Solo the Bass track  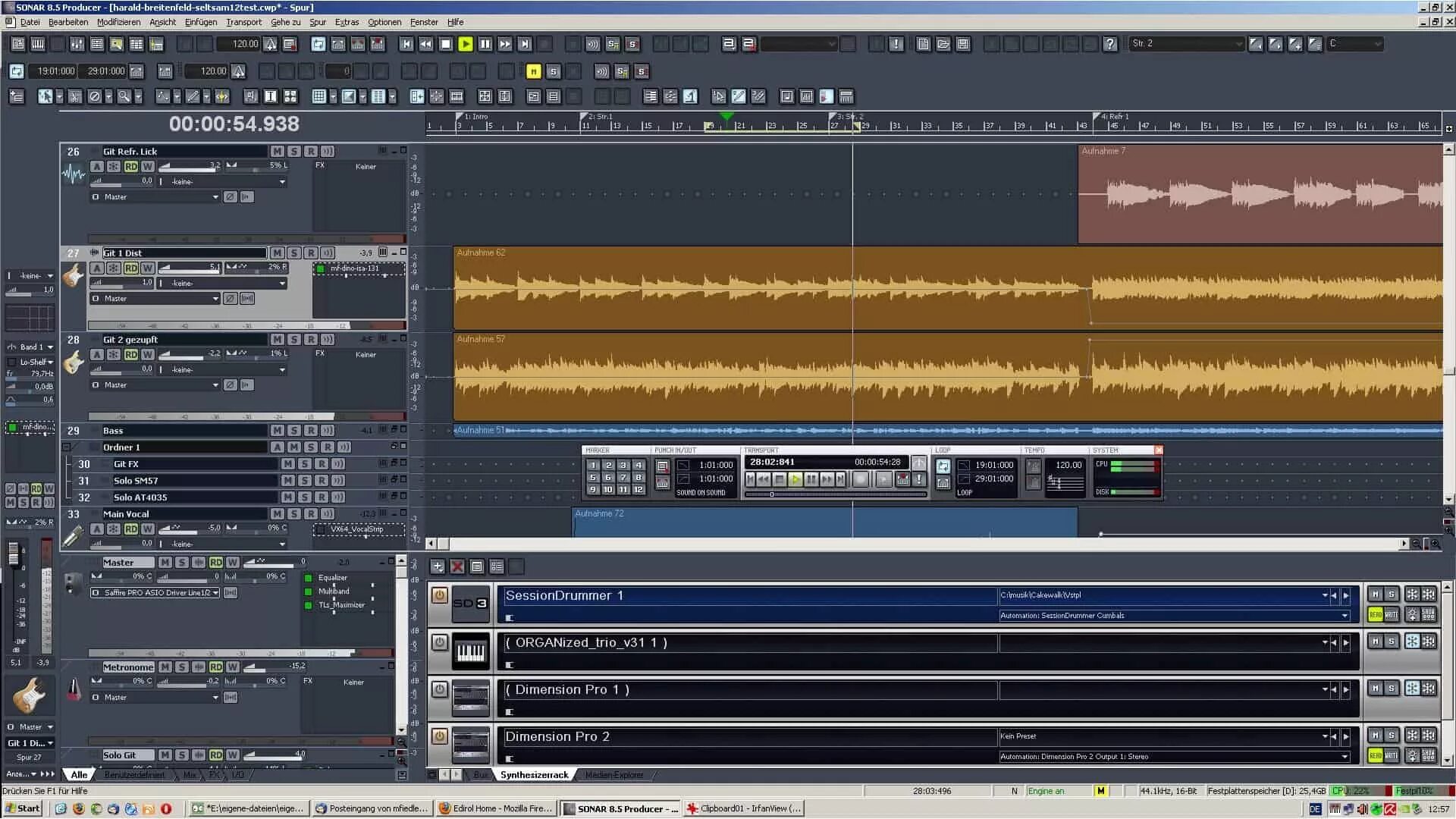click(x=294, y=431)
